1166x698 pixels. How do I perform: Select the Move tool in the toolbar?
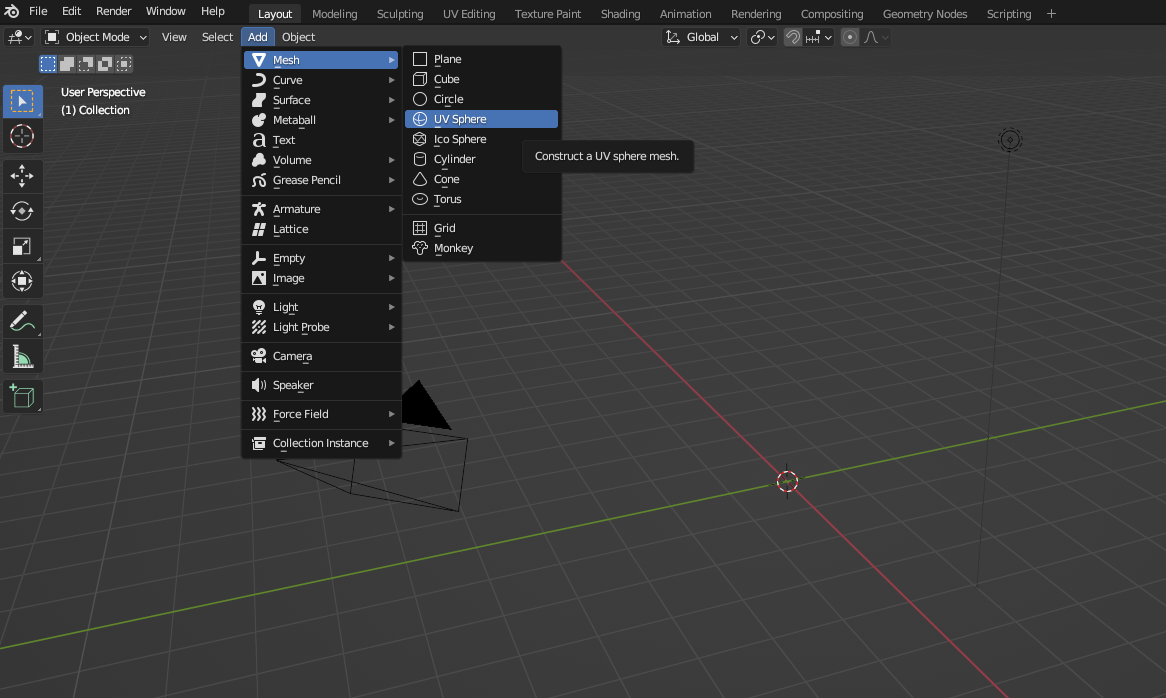(22, 176)
